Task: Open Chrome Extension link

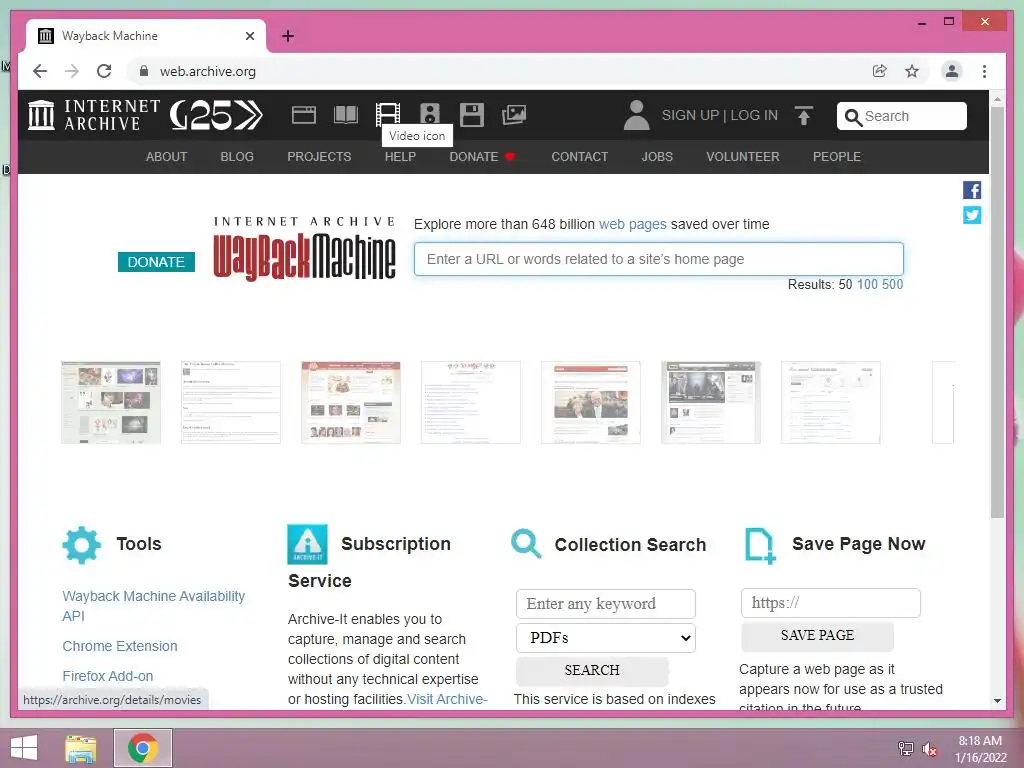Action: tap(120, 646)
